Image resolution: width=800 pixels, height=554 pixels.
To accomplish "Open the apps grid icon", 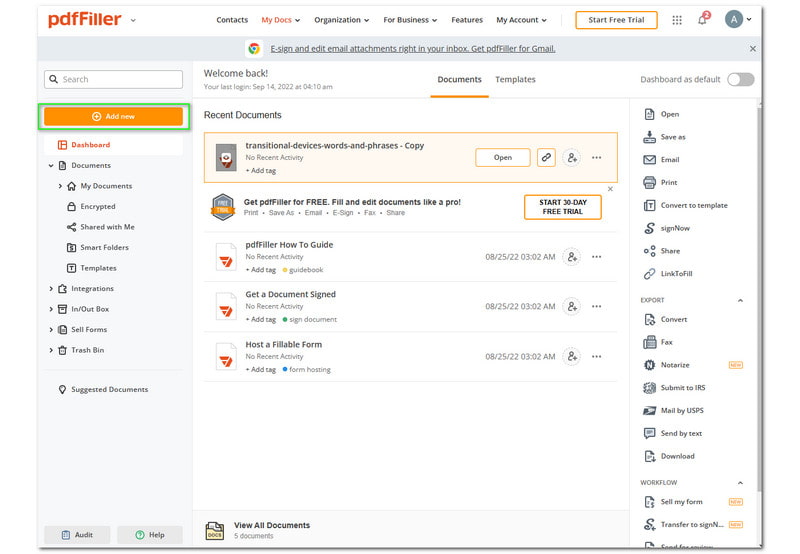I will (677, 20).
